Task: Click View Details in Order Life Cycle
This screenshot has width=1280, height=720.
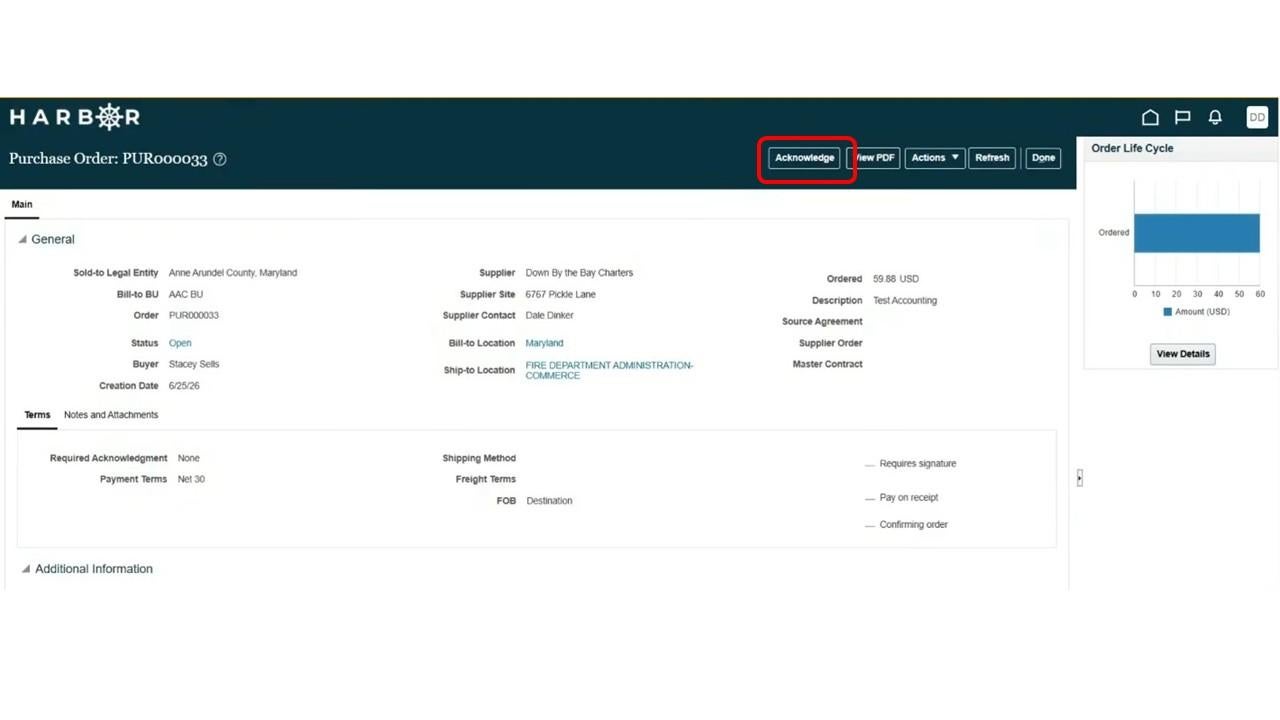Action: point(1182,354)
